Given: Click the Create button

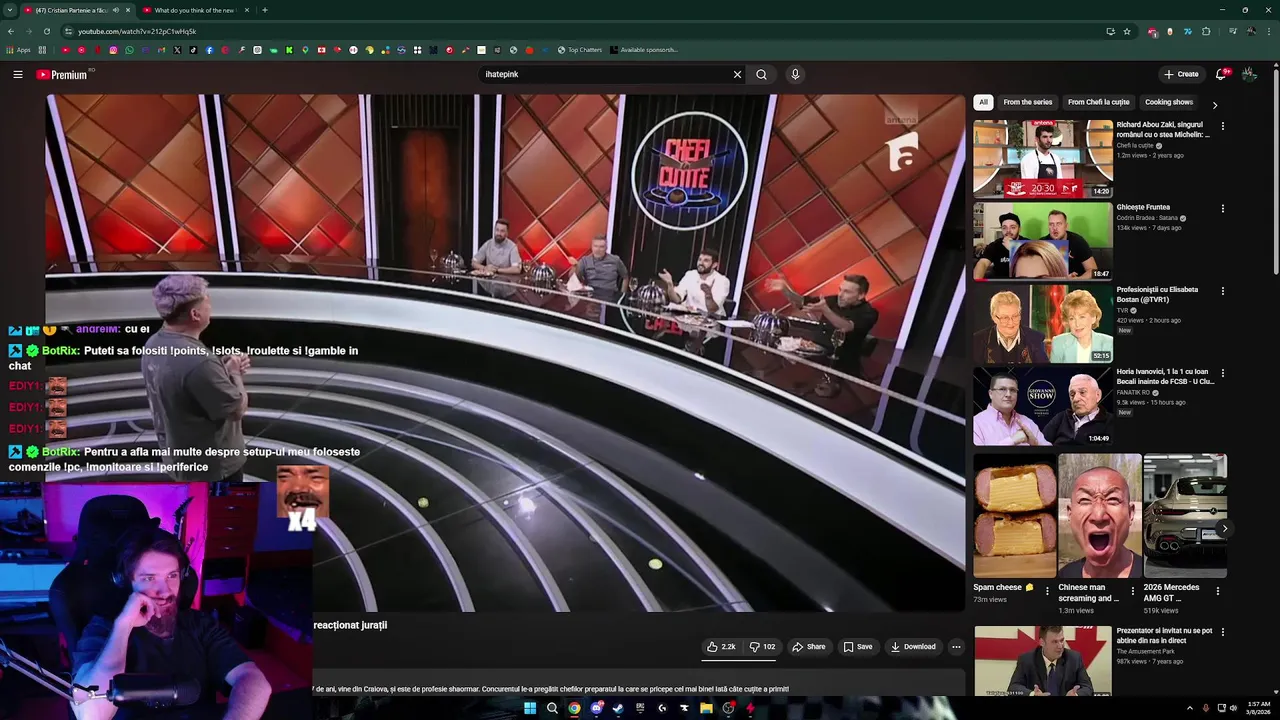Looking at the screenshot, I should pyautogui.click(x=1181, y=74).
